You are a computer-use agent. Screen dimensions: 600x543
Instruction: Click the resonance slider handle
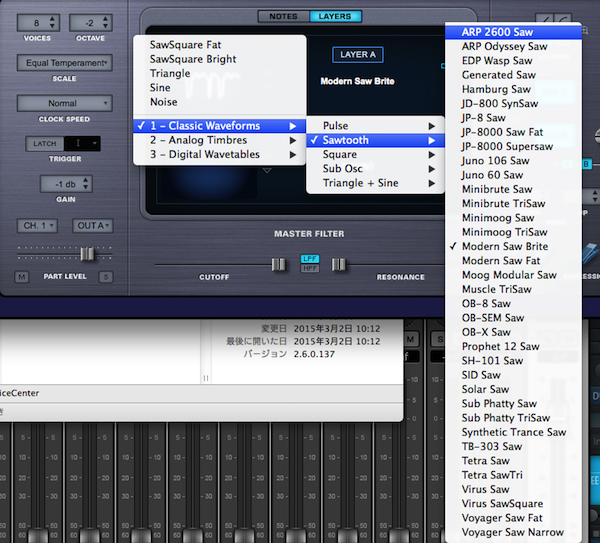point(339,264)
